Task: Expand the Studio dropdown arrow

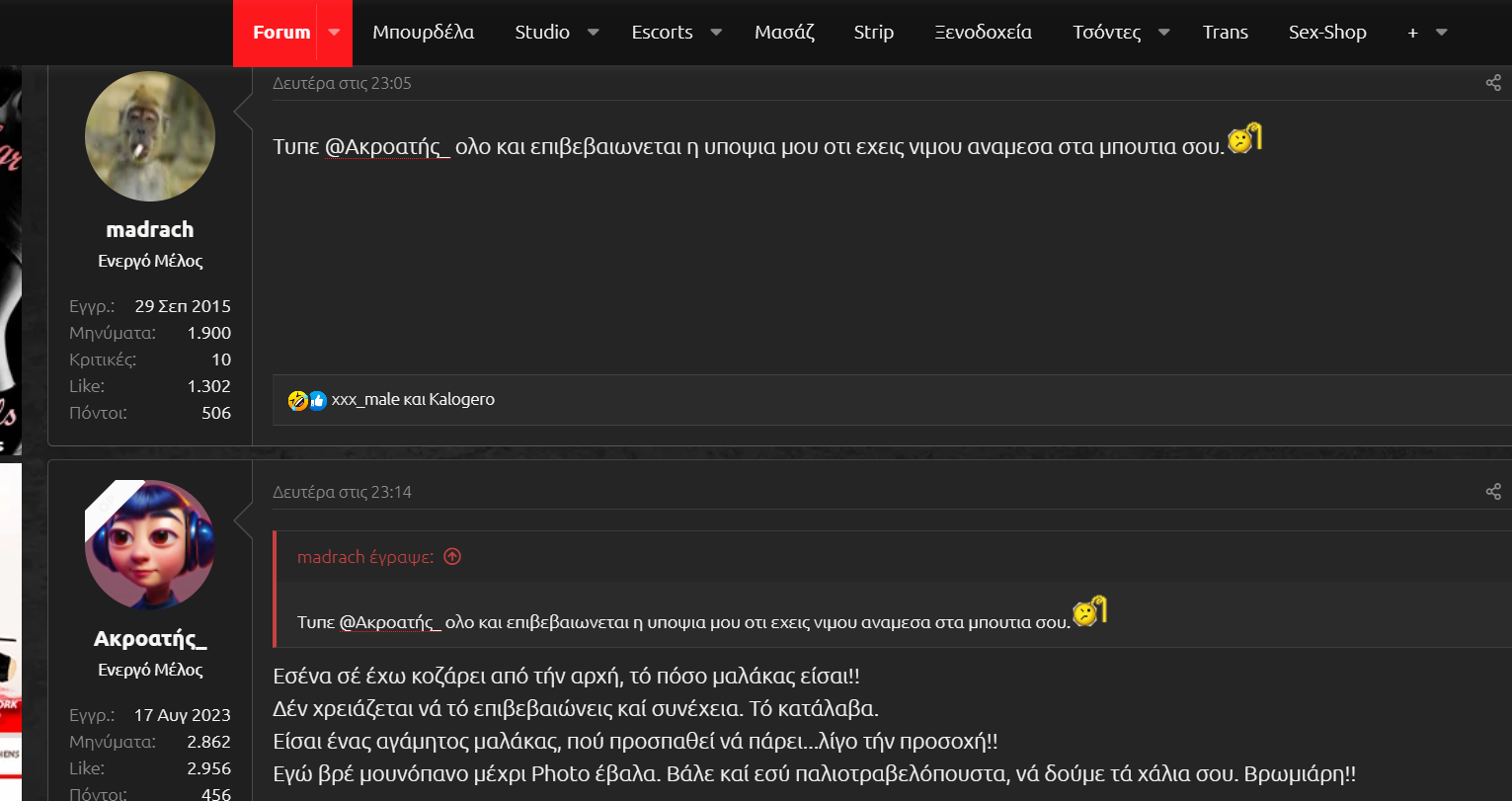Action: 594,33
